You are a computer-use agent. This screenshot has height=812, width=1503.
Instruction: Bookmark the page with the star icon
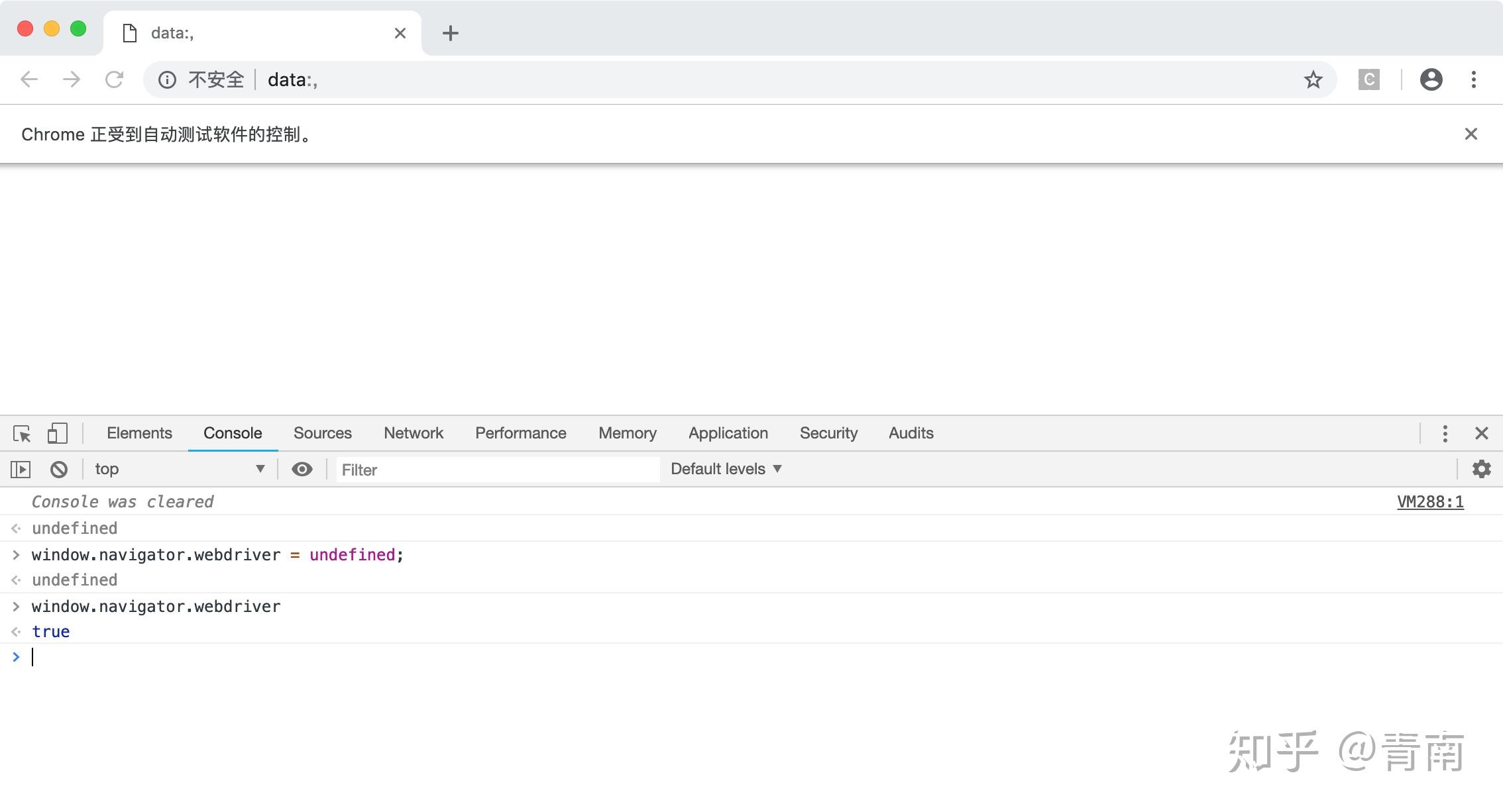(1313, 79)
